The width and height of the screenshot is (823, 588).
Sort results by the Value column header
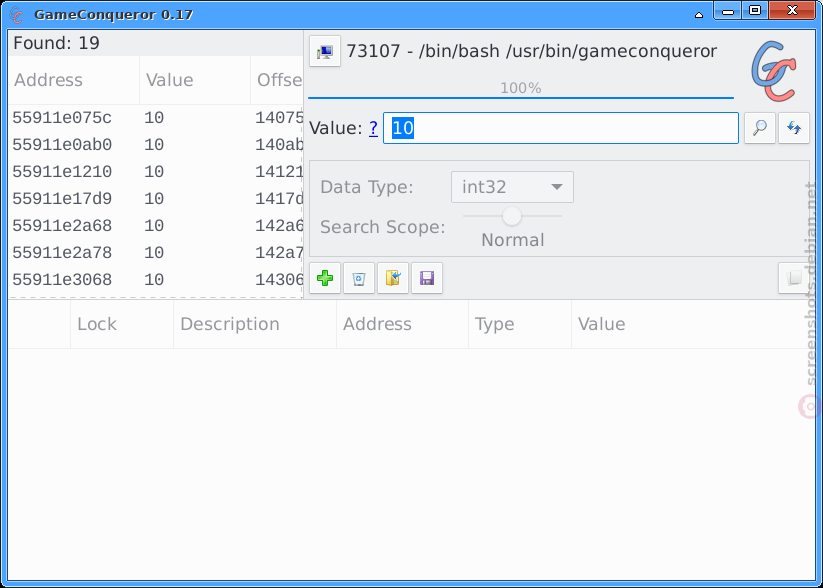[195, 80]
